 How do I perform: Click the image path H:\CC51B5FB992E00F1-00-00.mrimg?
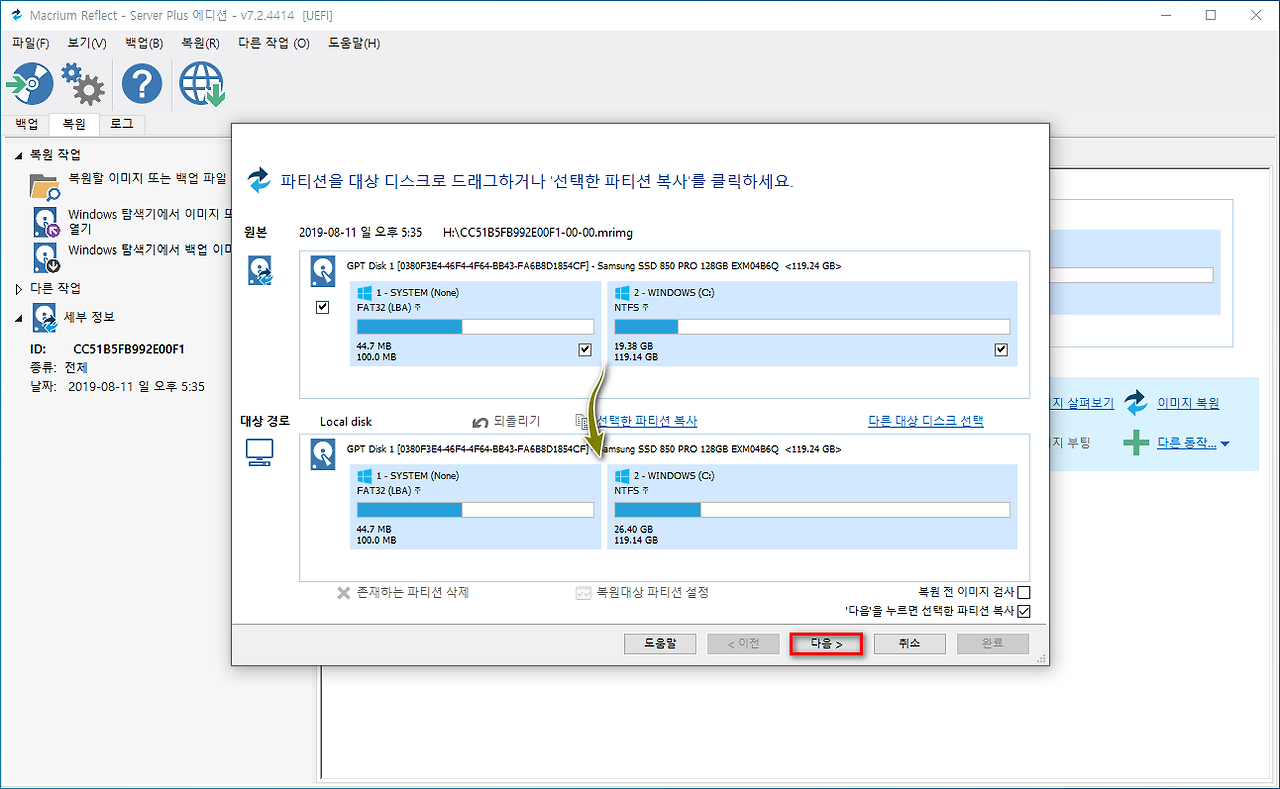(x=538, y=232)
